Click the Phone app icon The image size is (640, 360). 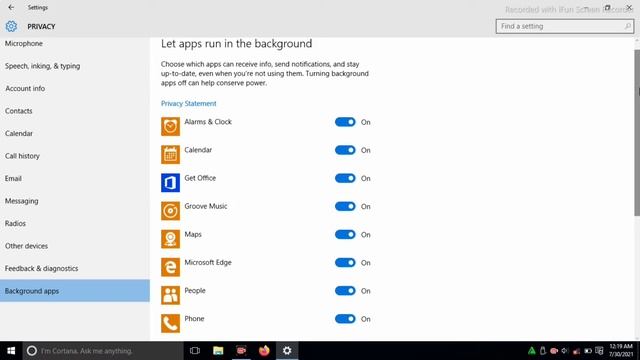coord(170,324)
